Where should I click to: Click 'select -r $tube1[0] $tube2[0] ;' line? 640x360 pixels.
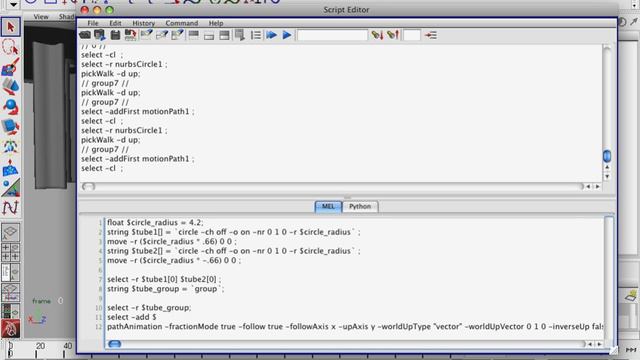(x=164, y=280)
